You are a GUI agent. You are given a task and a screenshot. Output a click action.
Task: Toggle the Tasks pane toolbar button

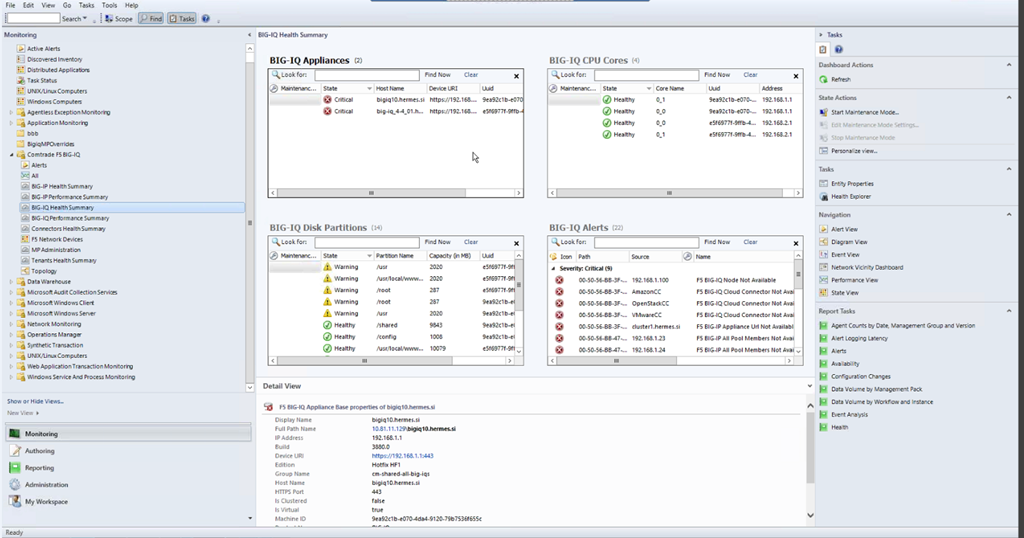[182, 18]
